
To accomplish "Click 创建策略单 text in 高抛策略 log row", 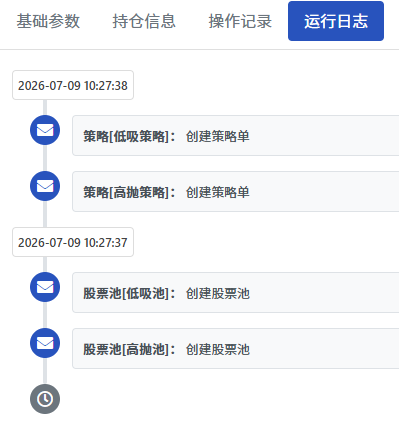I will (x=218, y=192).
